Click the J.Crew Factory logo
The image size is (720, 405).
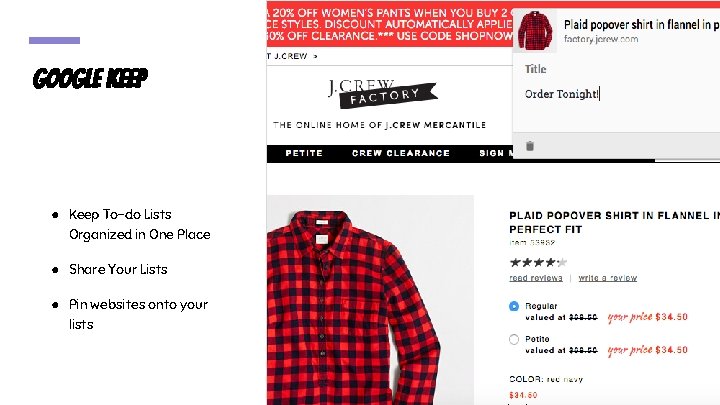382,94
